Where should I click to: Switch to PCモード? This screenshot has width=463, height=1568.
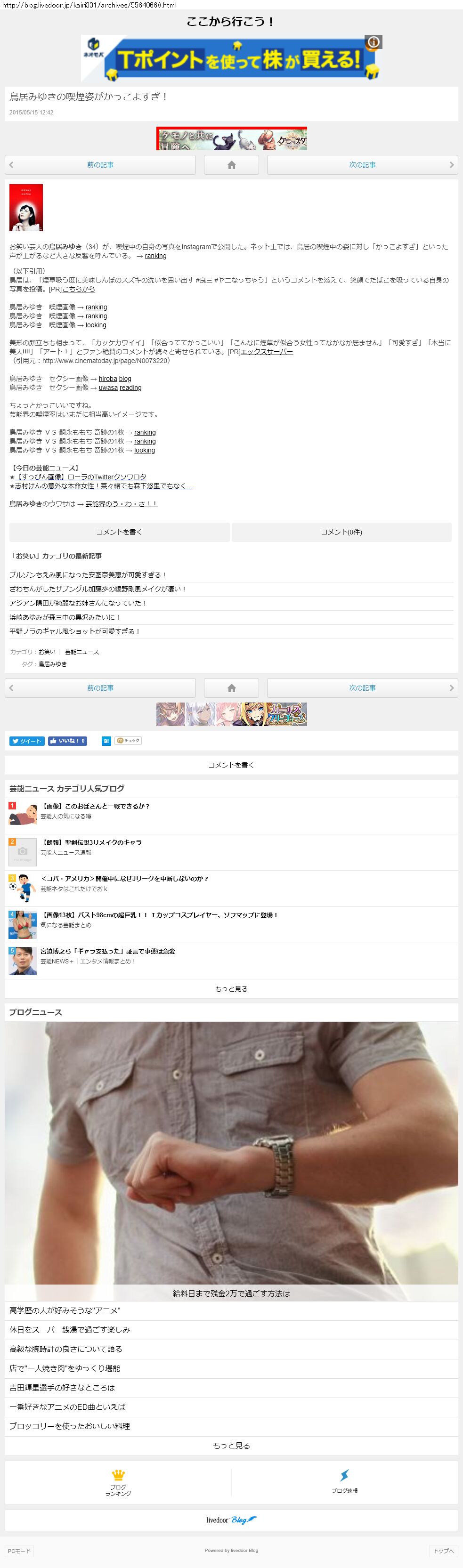[19, 1551]
